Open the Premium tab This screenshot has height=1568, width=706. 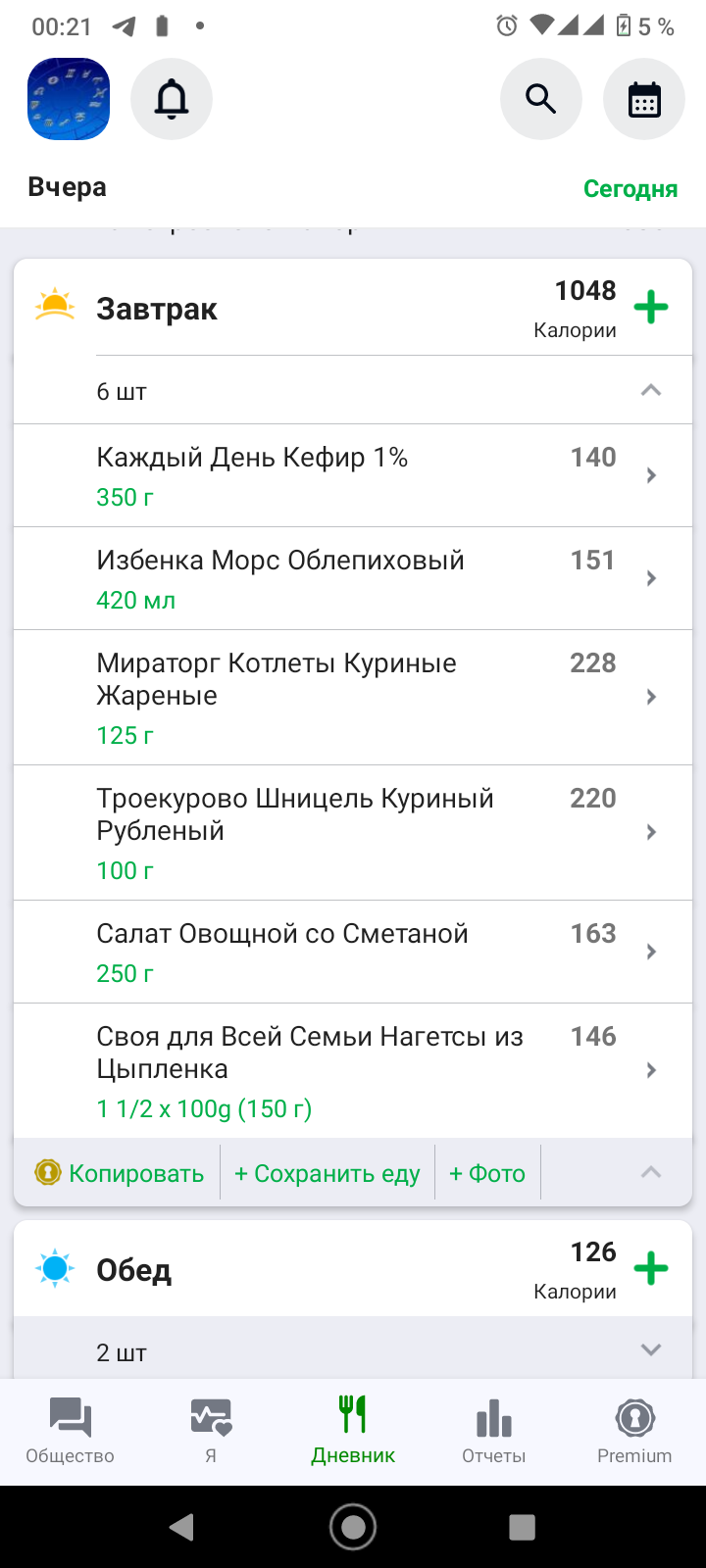(x=634, y=1431)
